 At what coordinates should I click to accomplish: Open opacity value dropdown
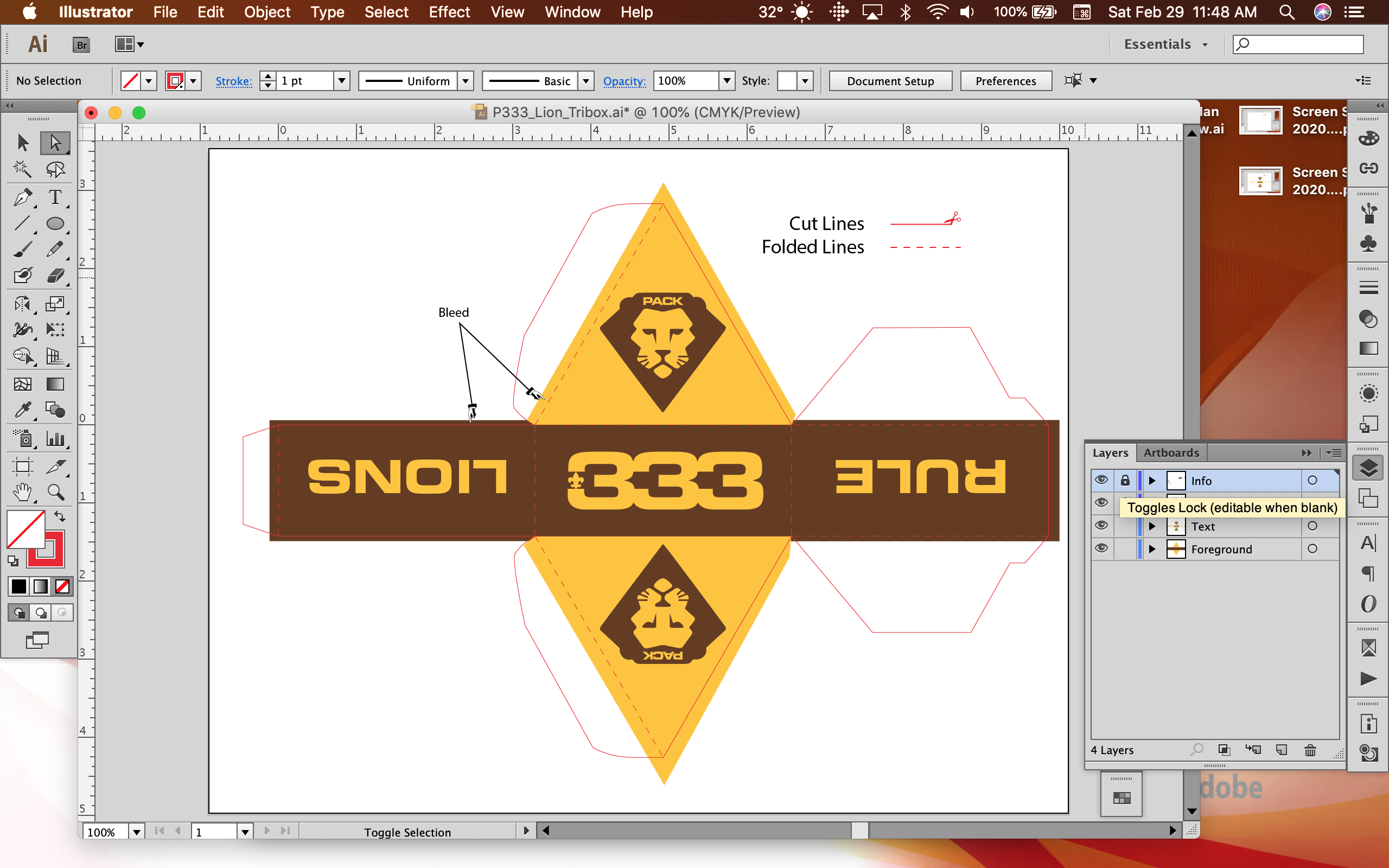[x=727, y=81]
